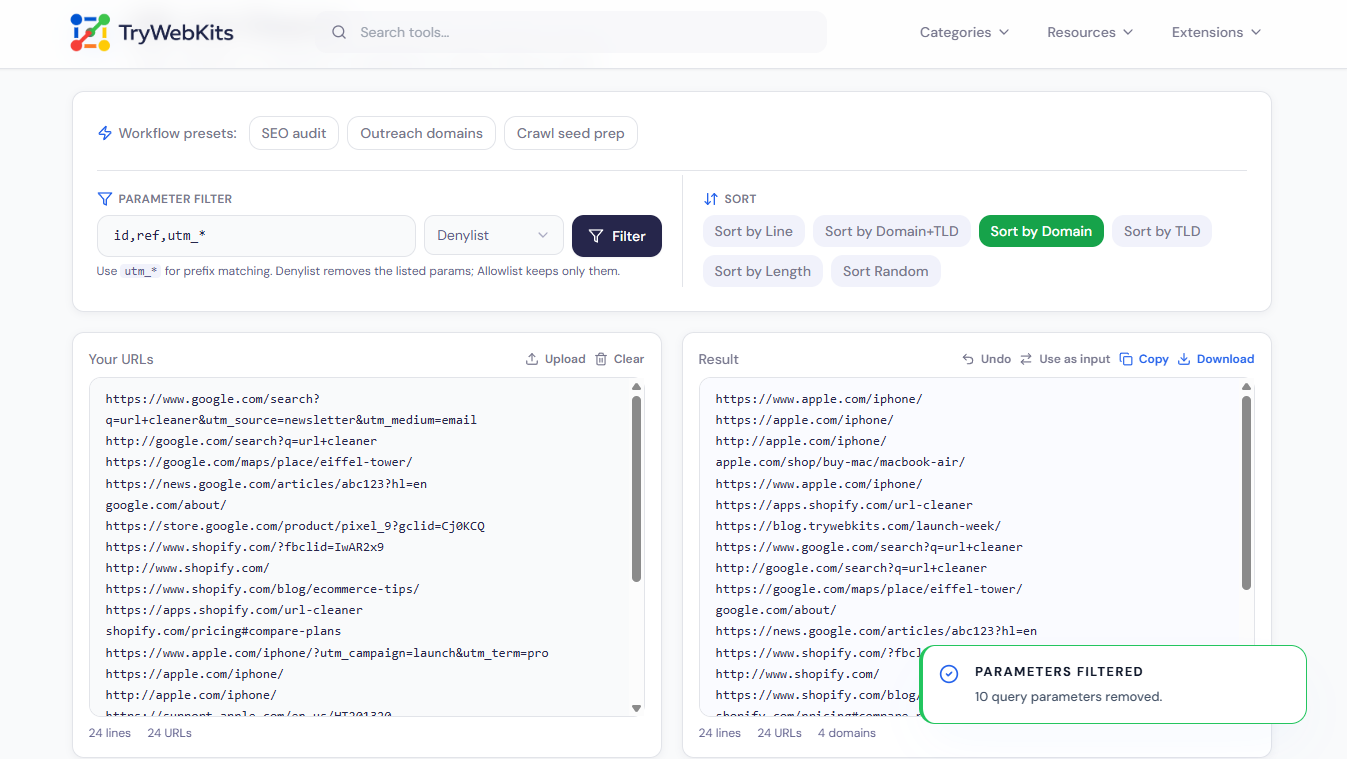Click the parameter filter field with id,ref,utm_*
Screen dimensions: 1347x759
256,236
